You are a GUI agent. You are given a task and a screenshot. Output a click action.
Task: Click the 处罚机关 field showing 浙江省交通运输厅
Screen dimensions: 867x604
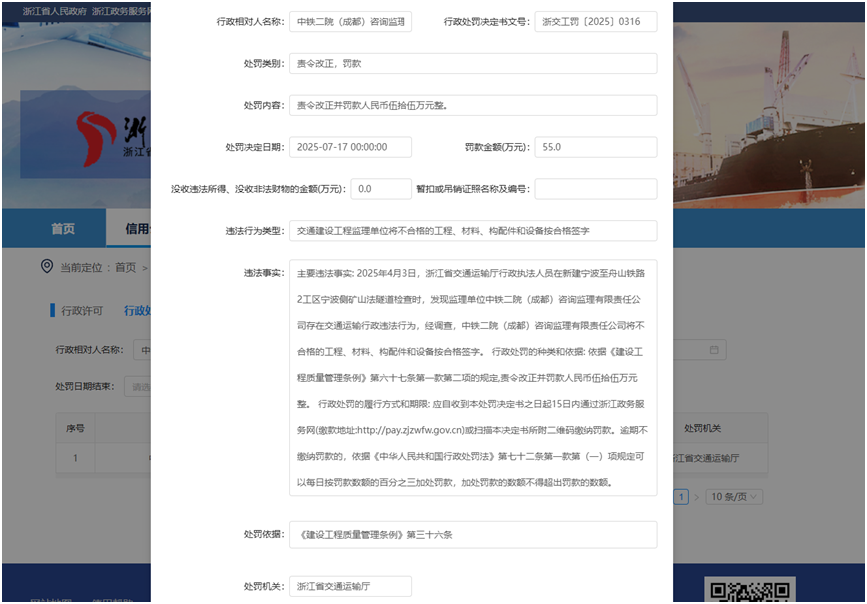point(350,586)
